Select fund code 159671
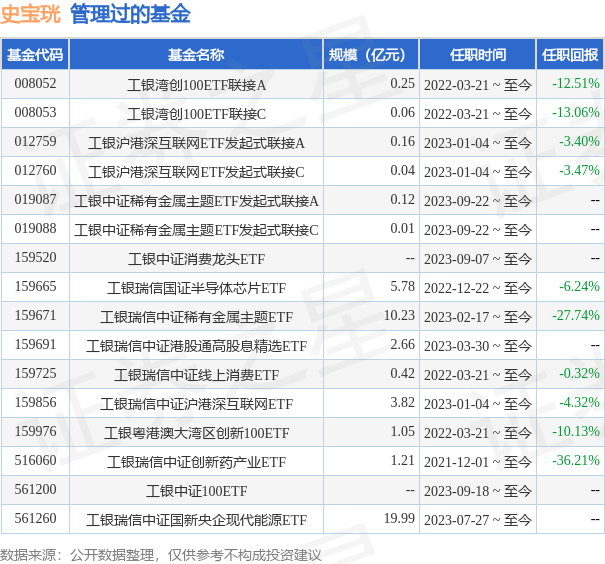This screenshot has height=564, width=605. (x=35, y=315)
